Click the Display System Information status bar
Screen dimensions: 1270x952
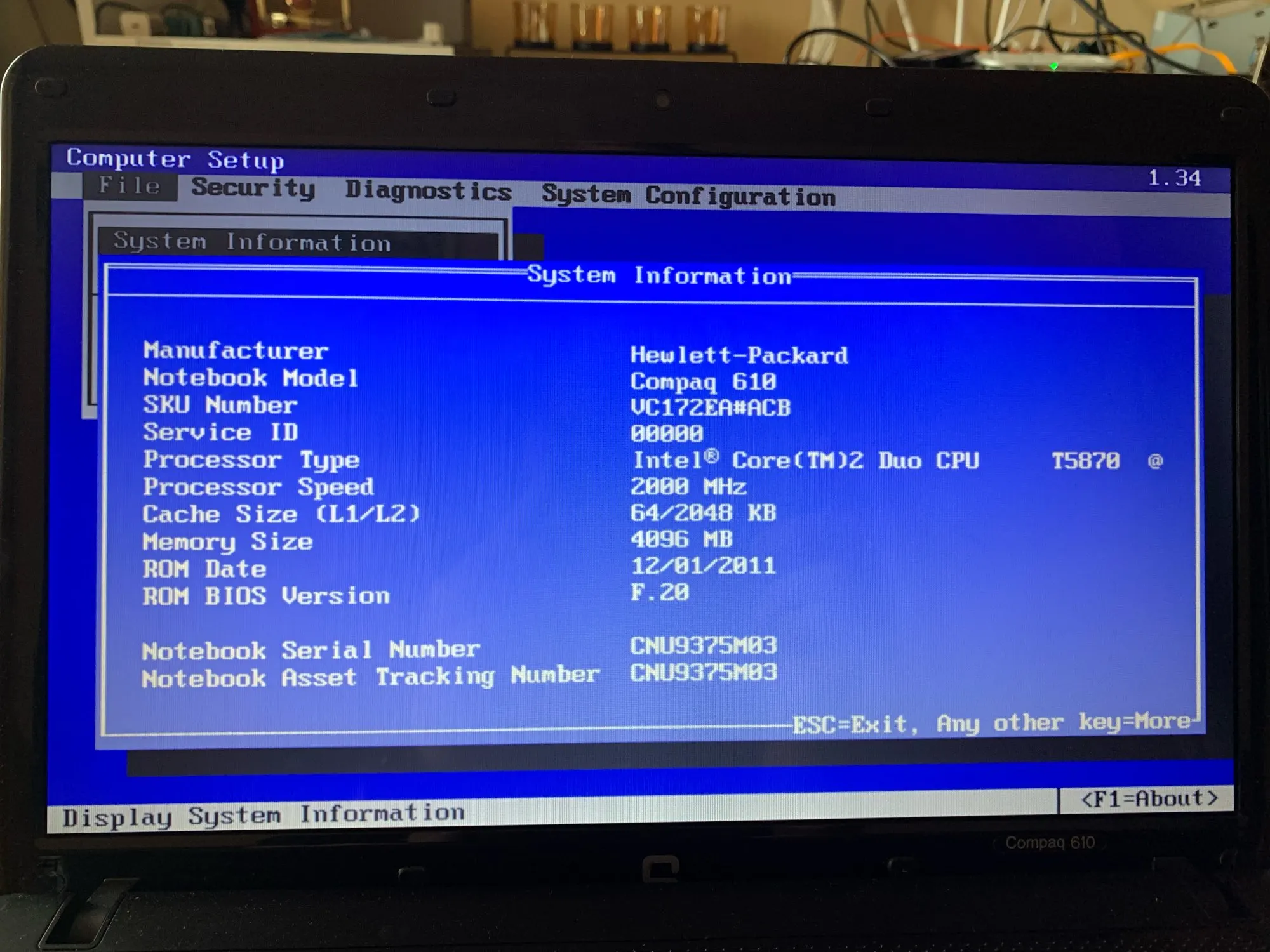[x=263, y=816]
